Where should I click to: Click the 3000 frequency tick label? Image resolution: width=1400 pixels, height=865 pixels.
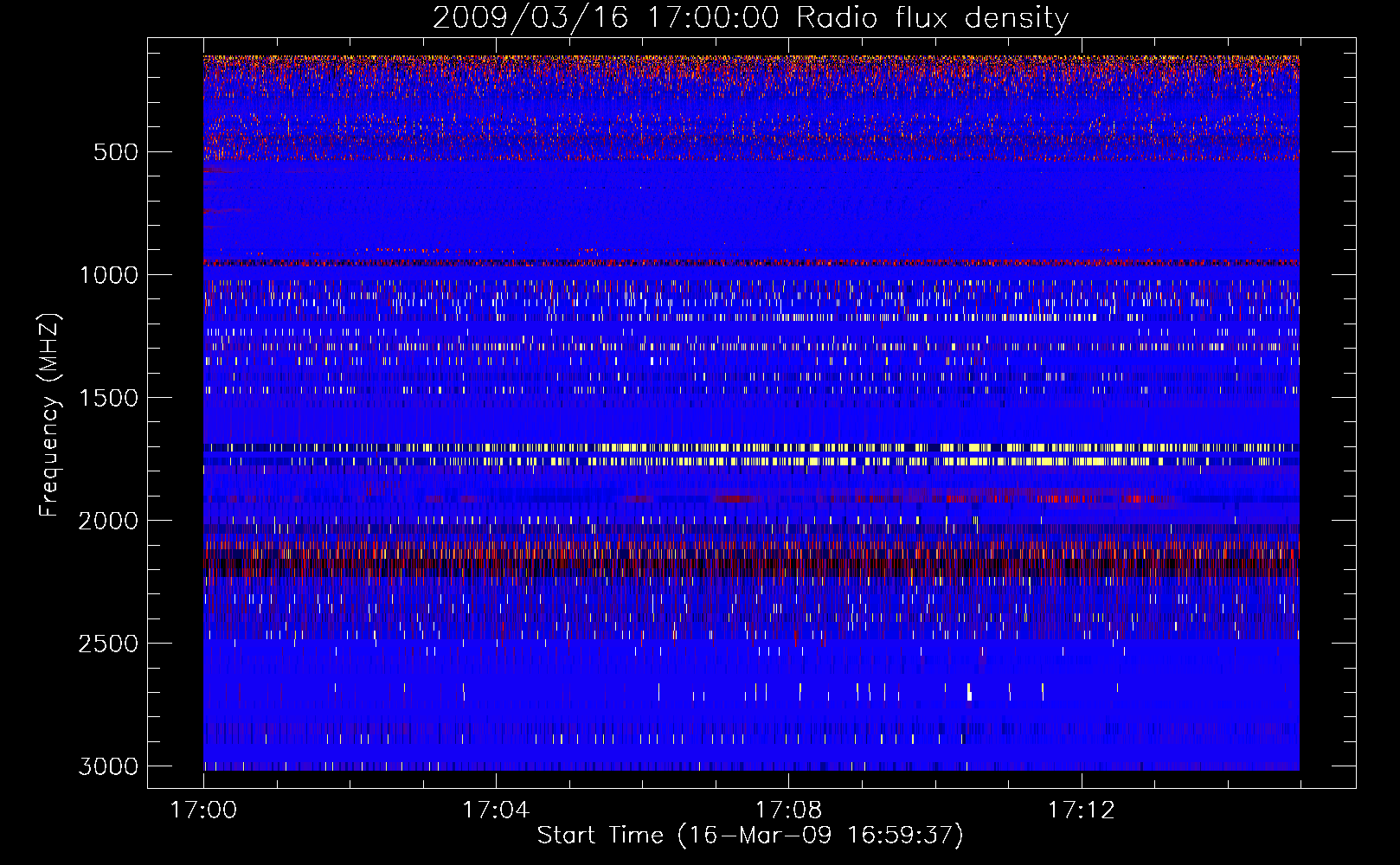click(108, 766)
